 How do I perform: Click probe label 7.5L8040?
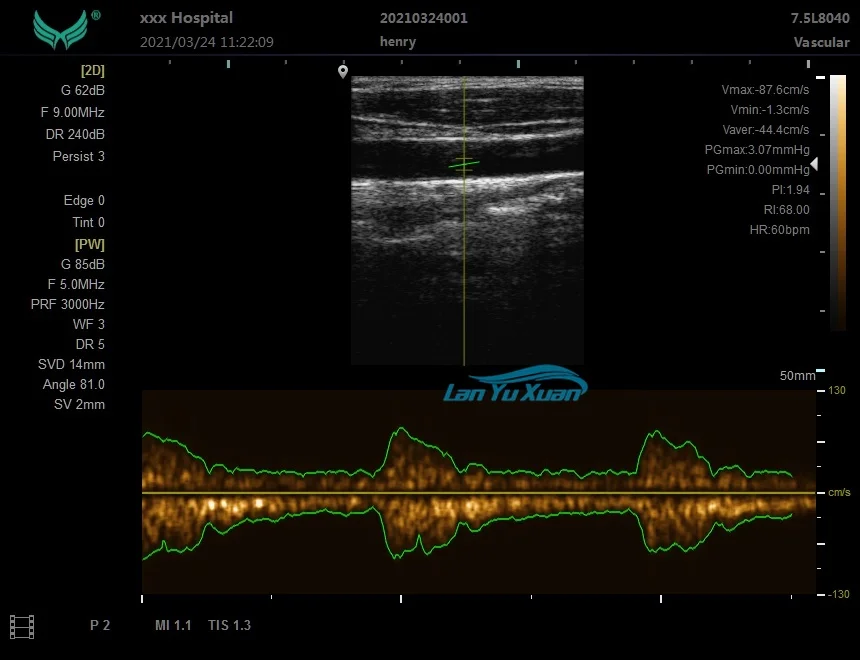click(820, 18)
